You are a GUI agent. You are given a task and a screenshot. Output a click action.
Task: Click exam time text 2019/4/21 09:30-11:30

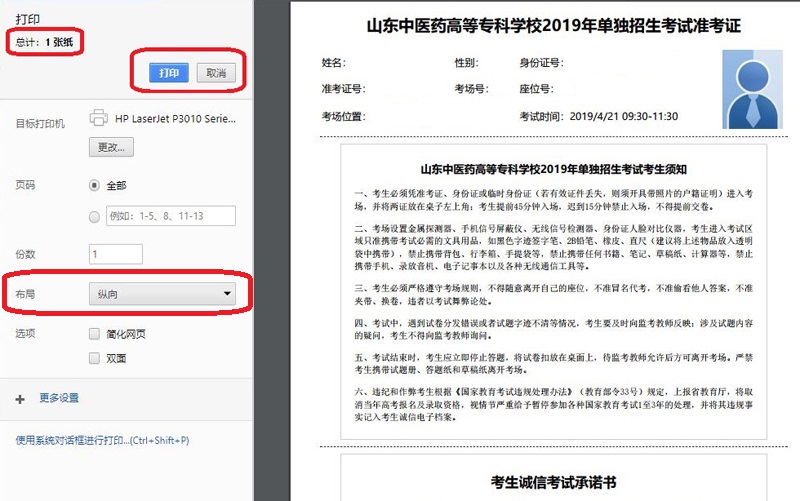click(623, 116)
